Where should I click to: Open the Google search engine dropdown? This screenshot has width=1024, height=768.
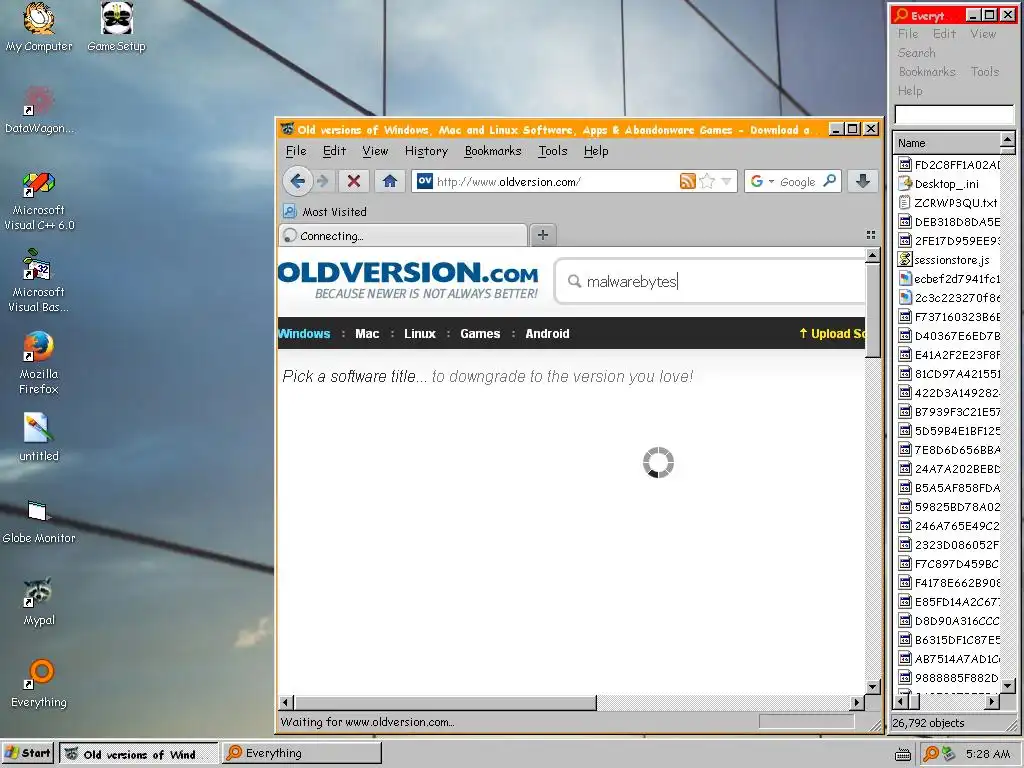pyautogui.click(x=761, y=181)
